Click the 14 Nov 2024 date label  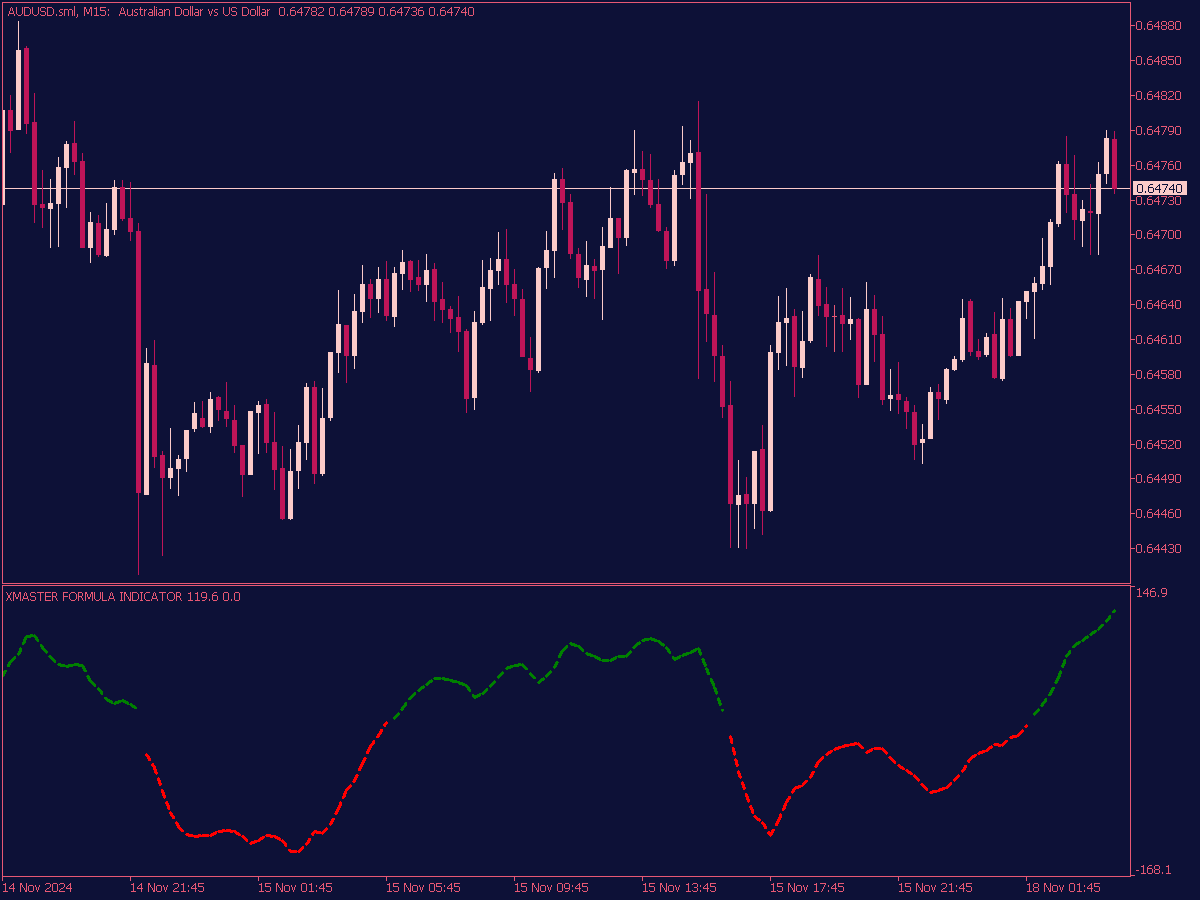pos(38,888)
